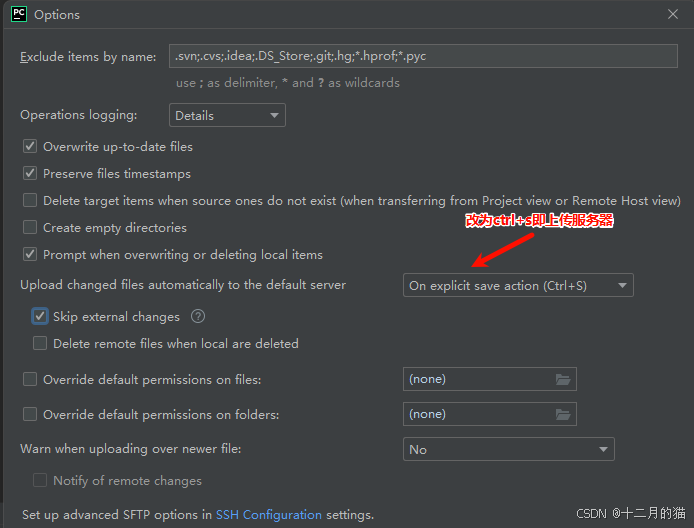The height and width of the screenshot is (528, 694).
Task: Click folder permissions (none) field
Action: 490,414
